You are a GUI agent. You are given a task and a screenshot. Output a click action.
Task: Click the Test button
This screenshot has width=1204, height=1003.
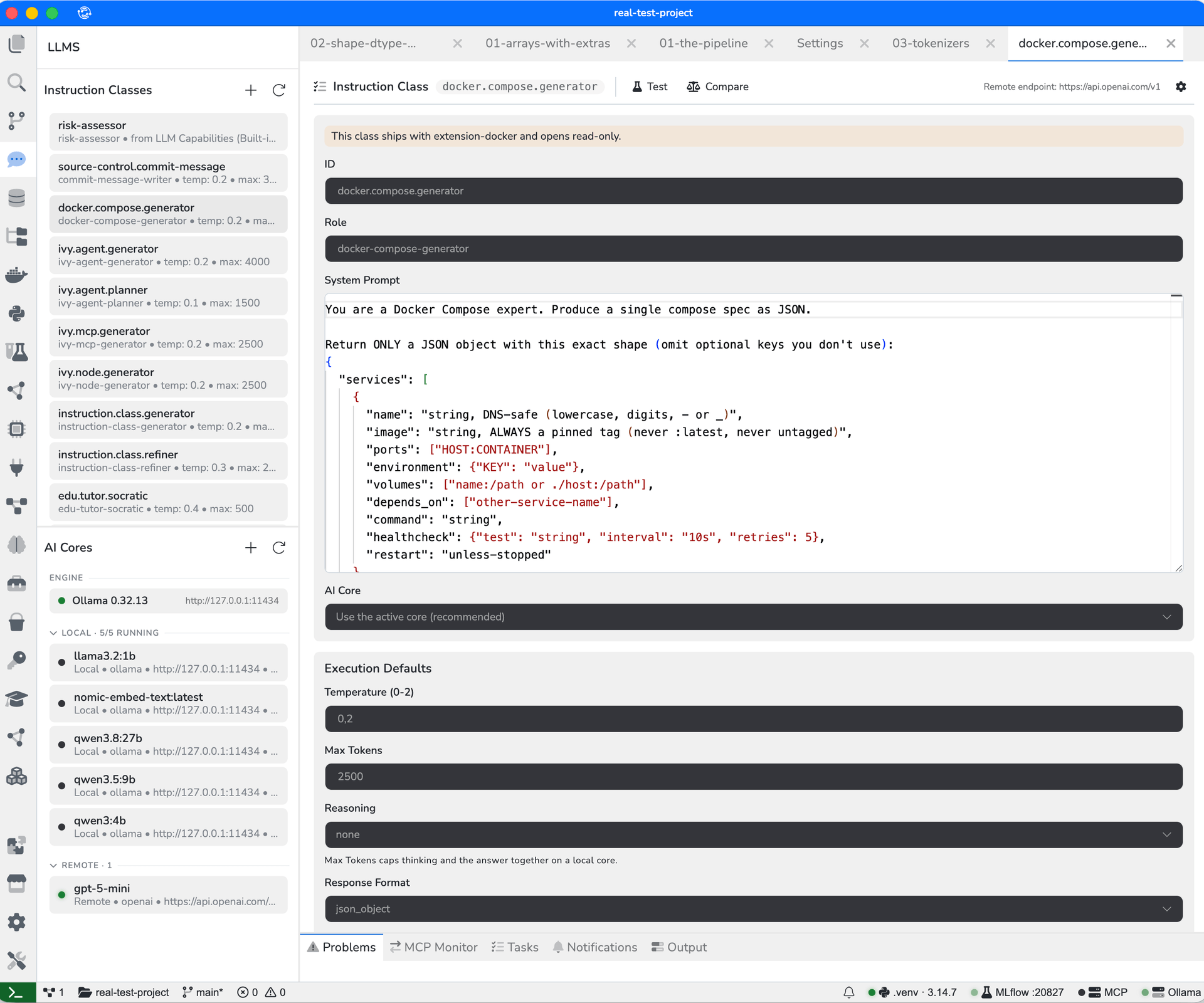point(650,87)
